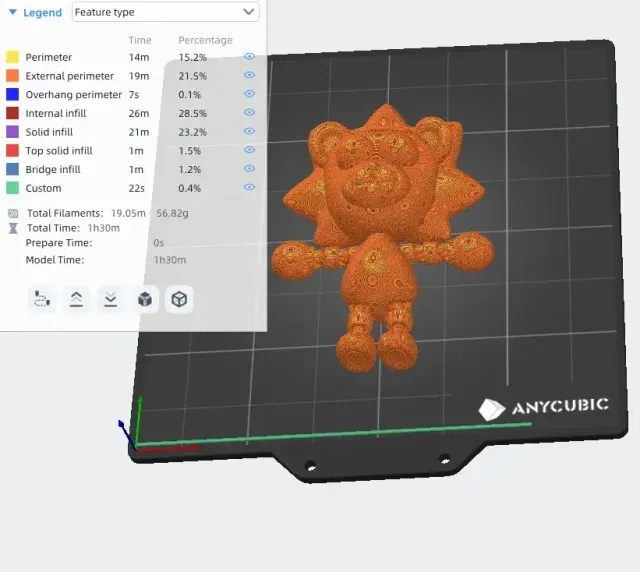640x572 pixels.
Task: Click the dark red Internal infill swatch
Action: click(12, 113)
